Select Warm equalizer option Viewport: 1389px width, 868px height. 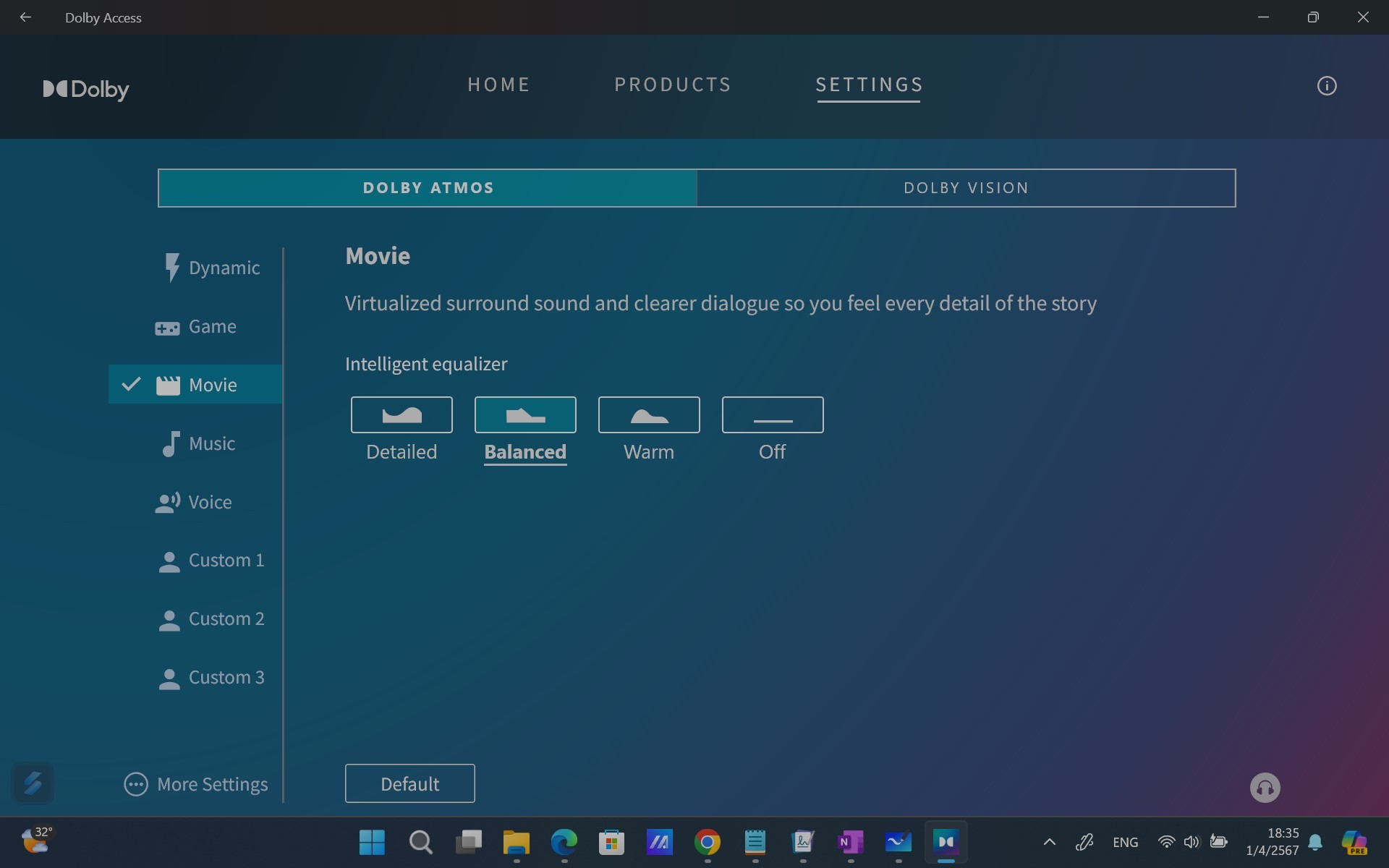649,415
